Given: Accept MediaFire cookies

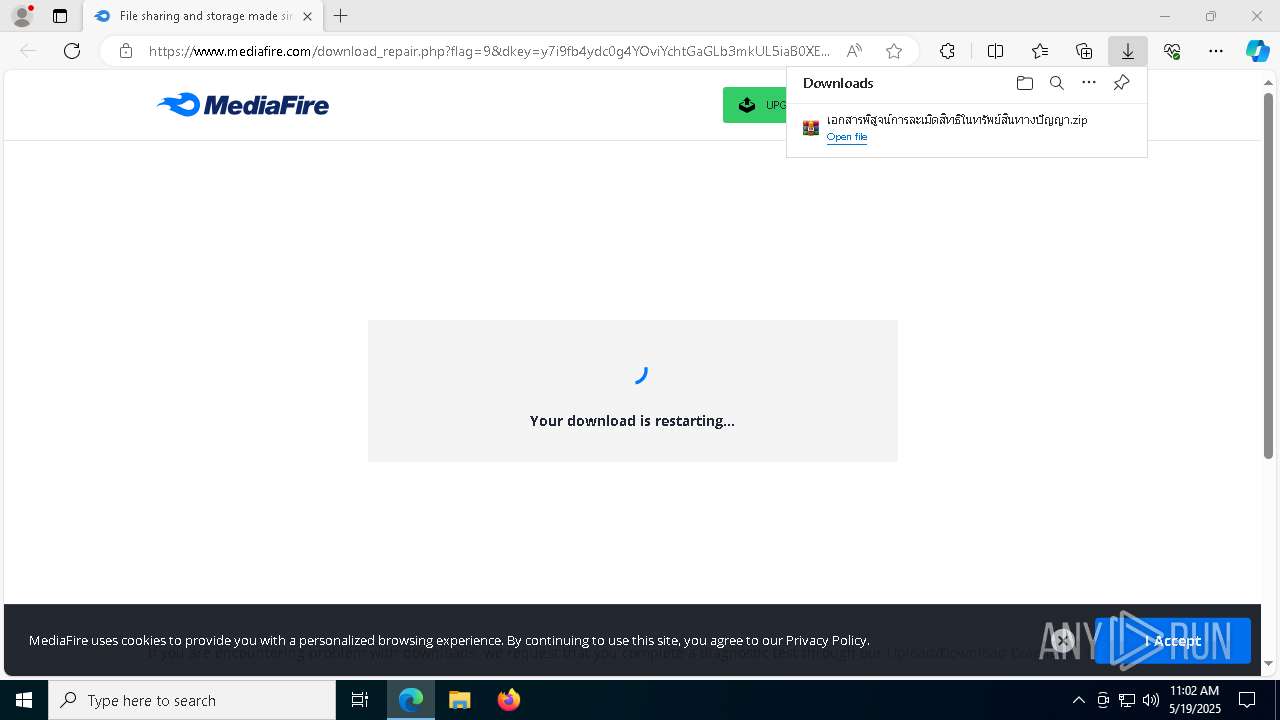Looking at the screenshot, I should click(1173, 641).
